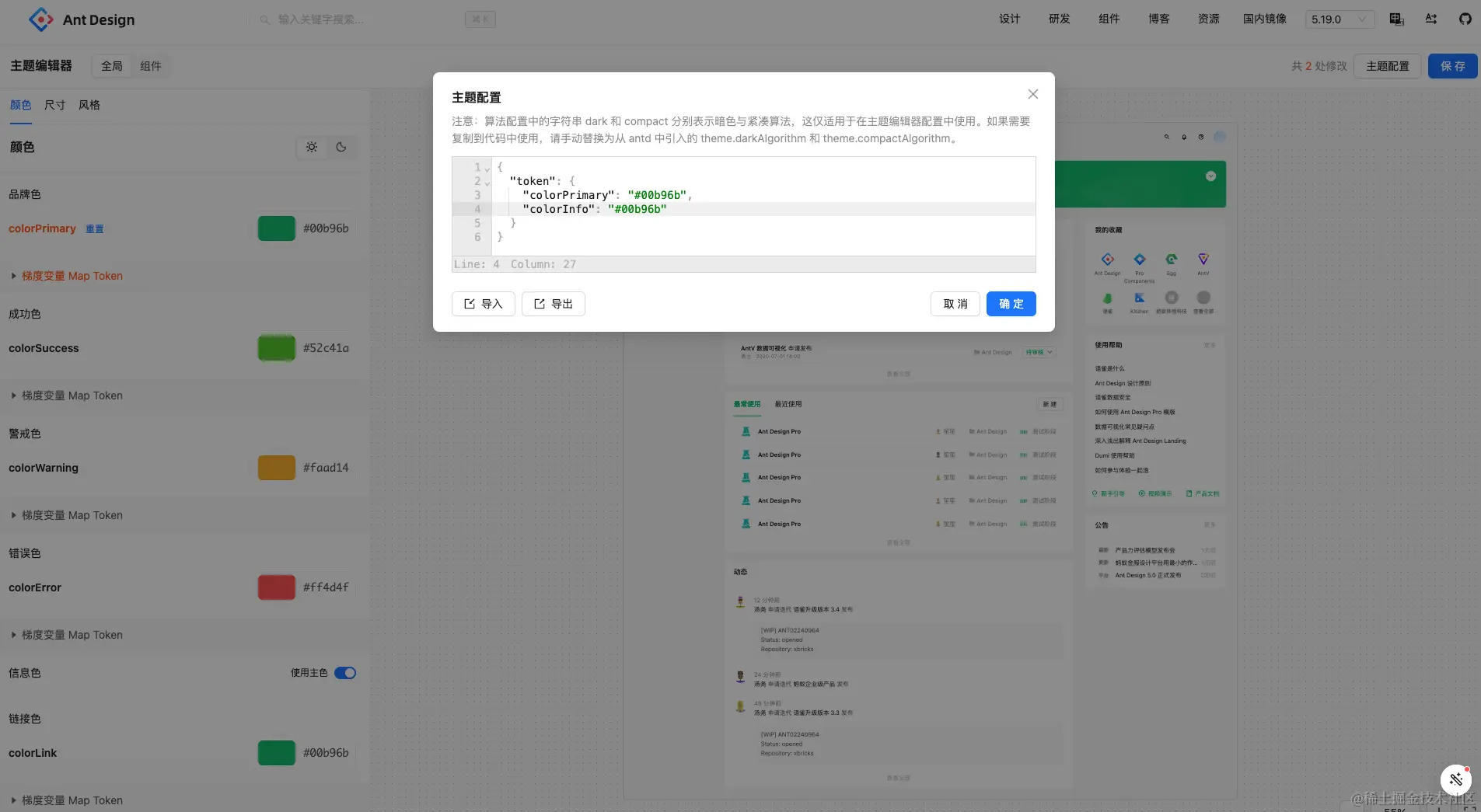Click the Egg icon in 我的收藏
1481x812 pixels.
[1172, 260]
